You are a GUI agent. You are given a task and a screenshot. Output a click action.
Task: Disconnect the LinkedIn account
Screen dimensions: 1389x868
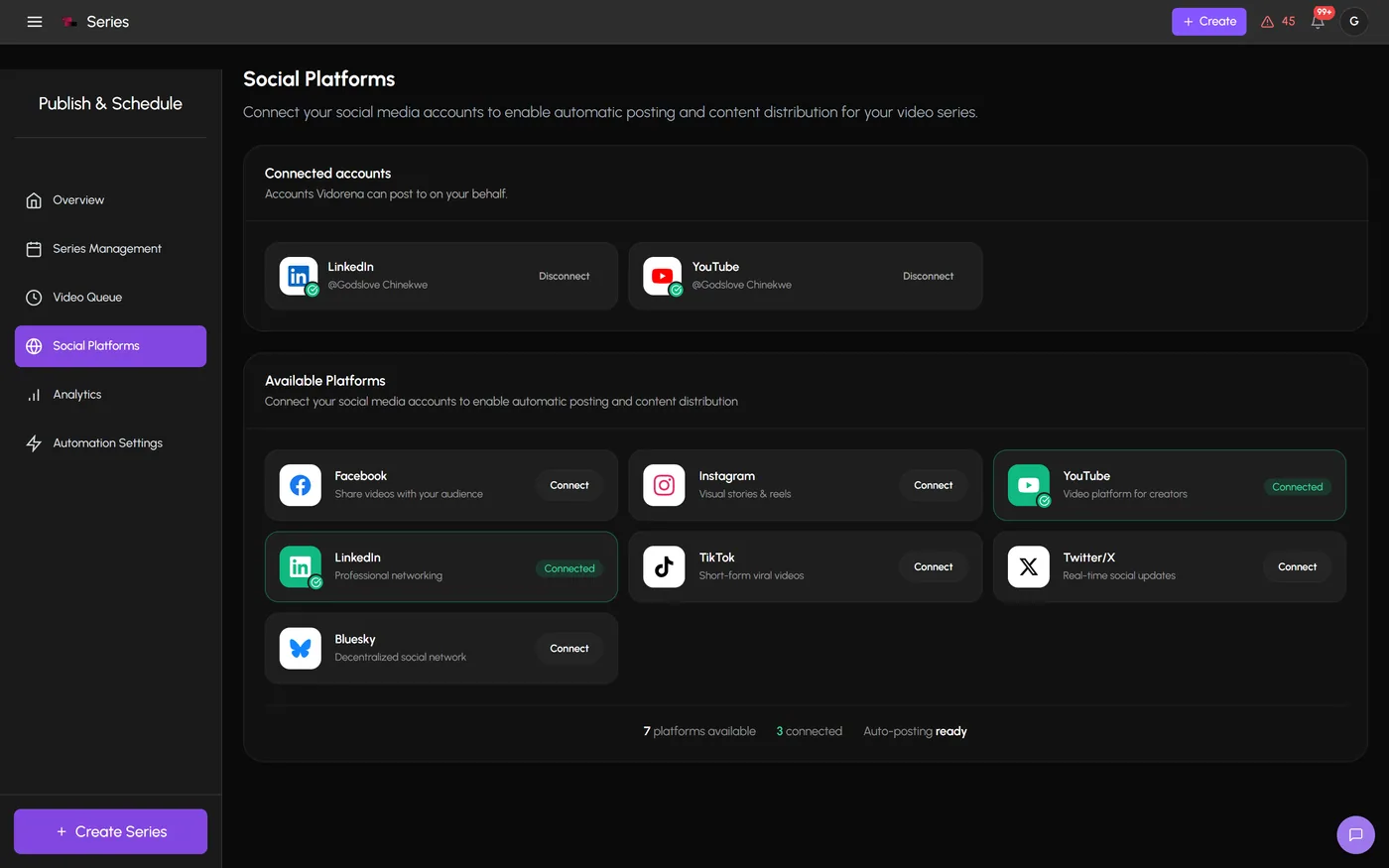(x=565, y=276)
